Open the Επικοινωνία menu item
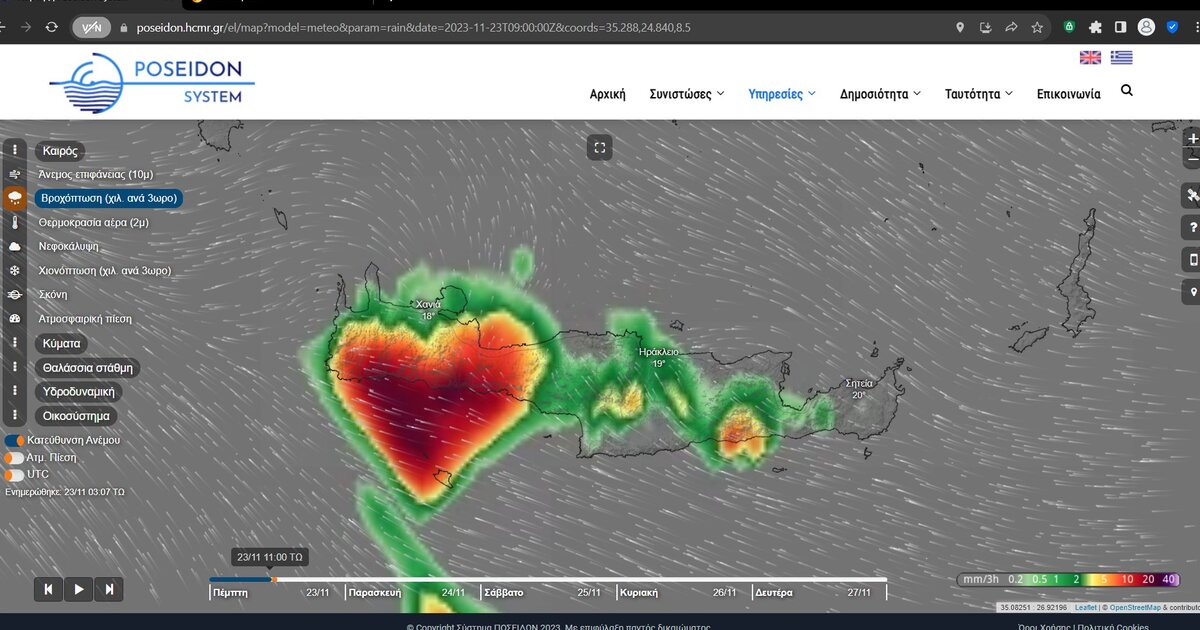1200x630 pixels. 1068,94
